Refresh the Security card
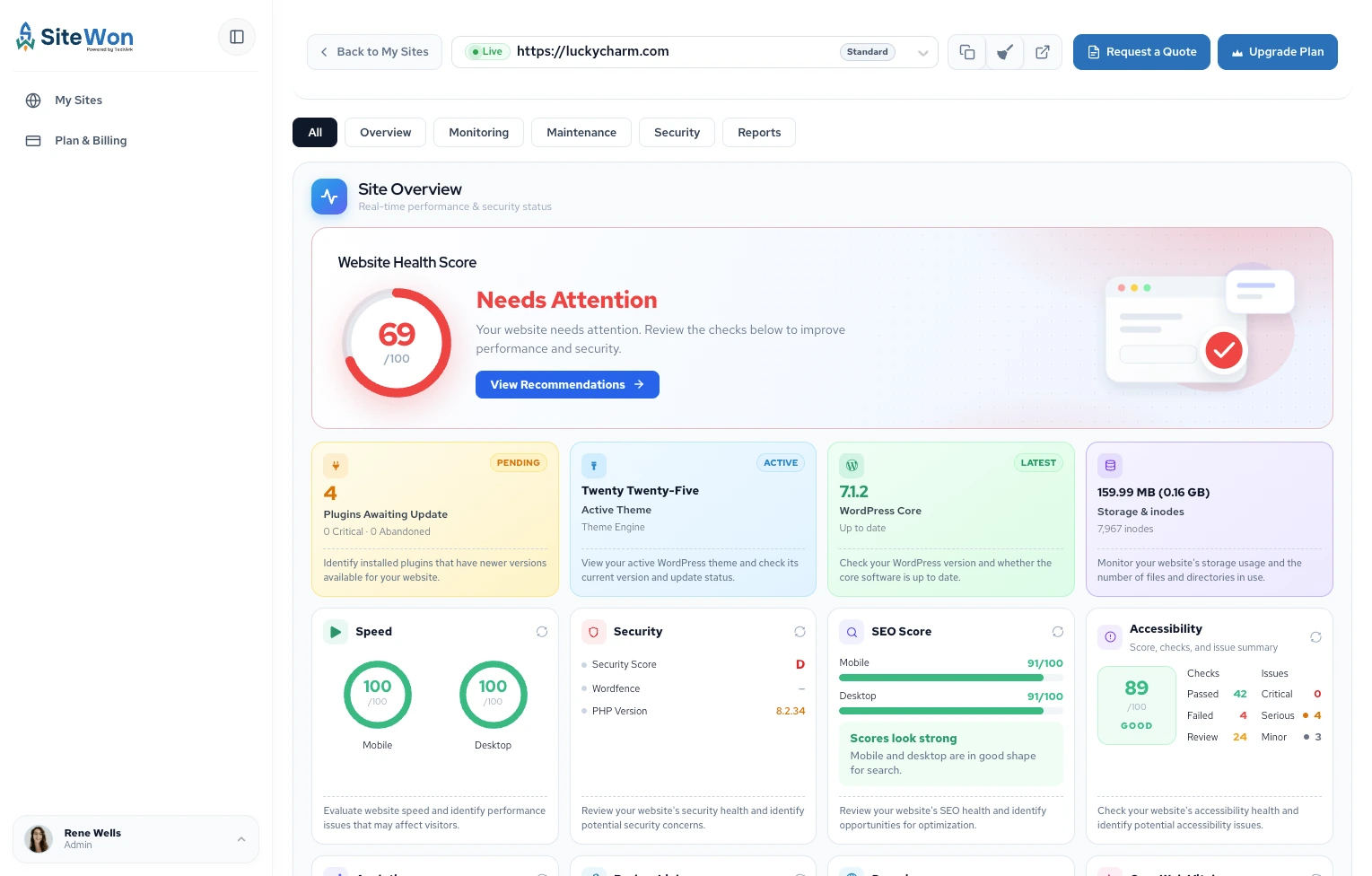Image resolution: width=1372 pixels, height=876 pixels. click(x=800, y=632)
